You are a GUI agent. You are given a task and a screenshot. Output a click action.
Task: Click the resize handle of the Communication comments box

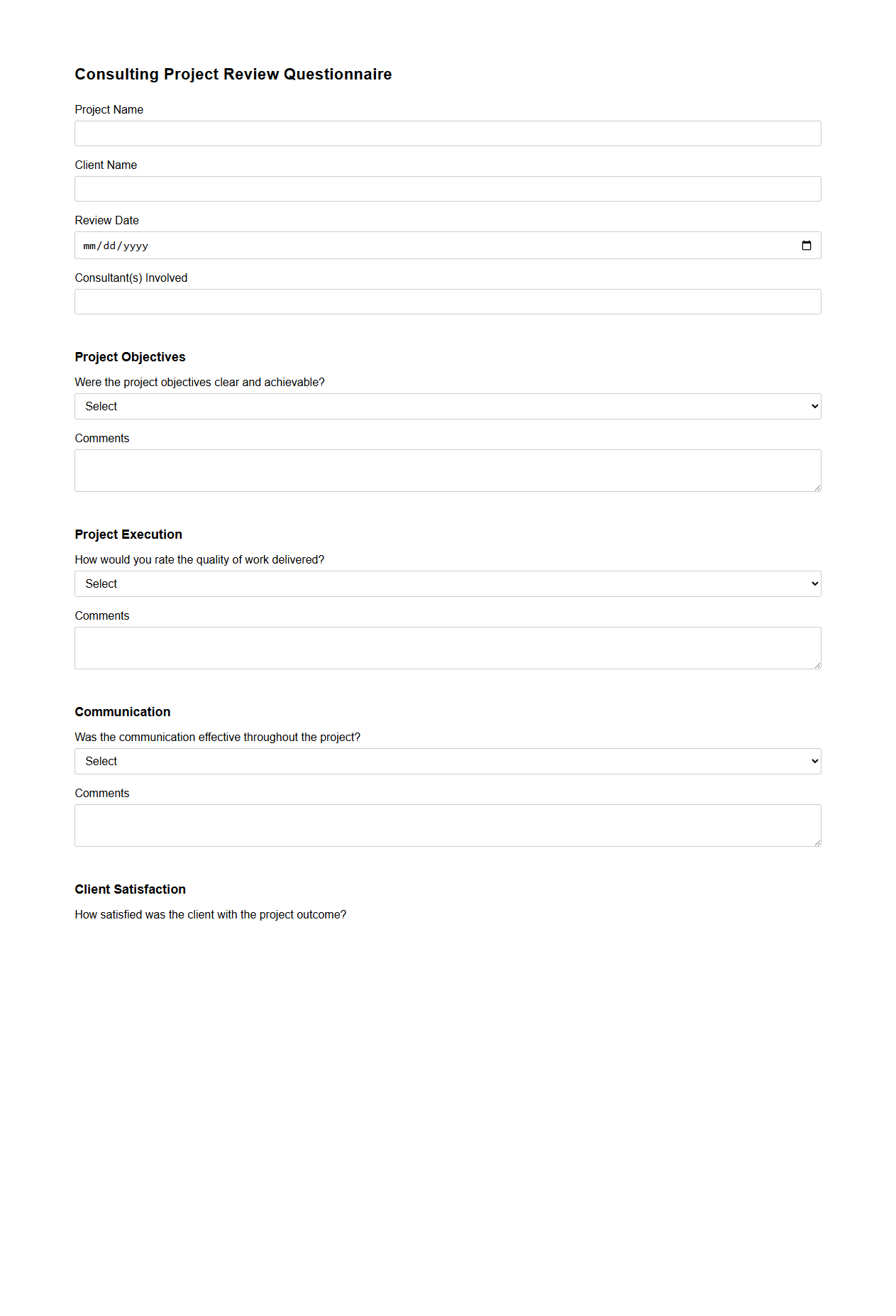[x=817, y=842]
